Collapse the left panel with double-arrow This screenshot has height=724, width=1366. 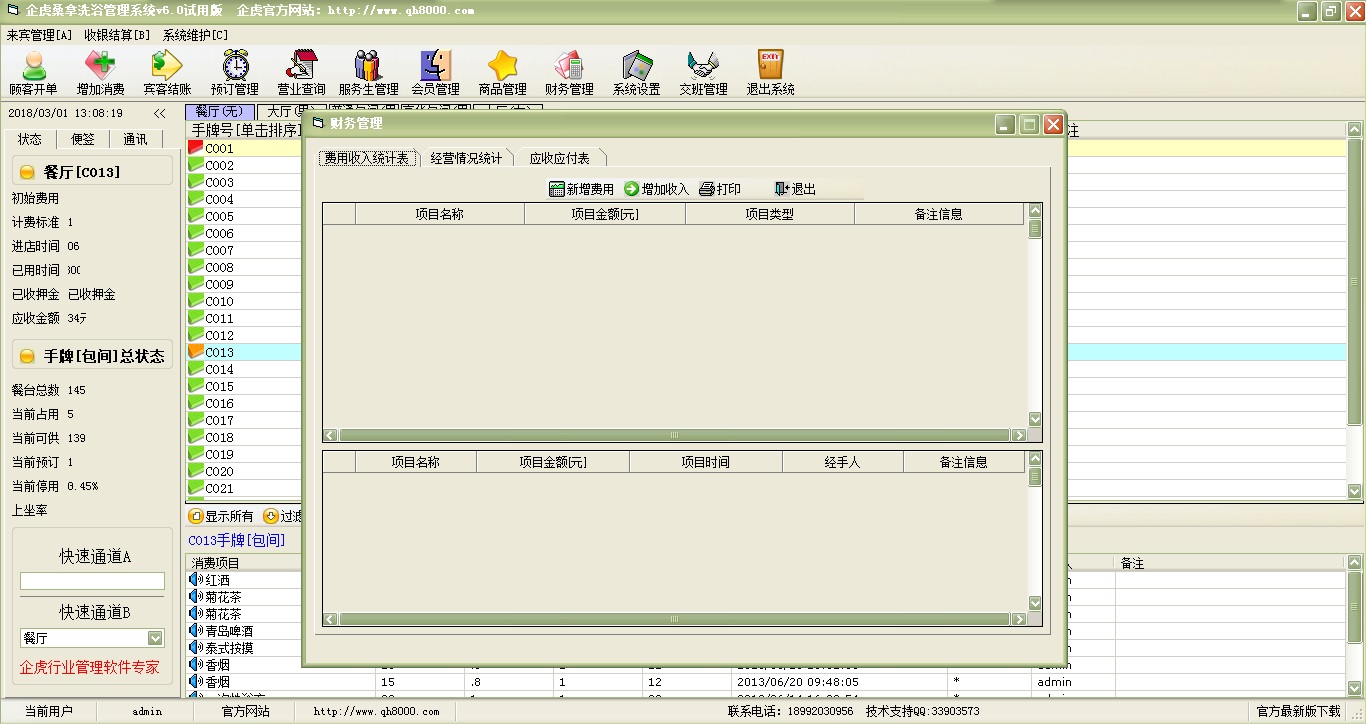pos(159,113)
